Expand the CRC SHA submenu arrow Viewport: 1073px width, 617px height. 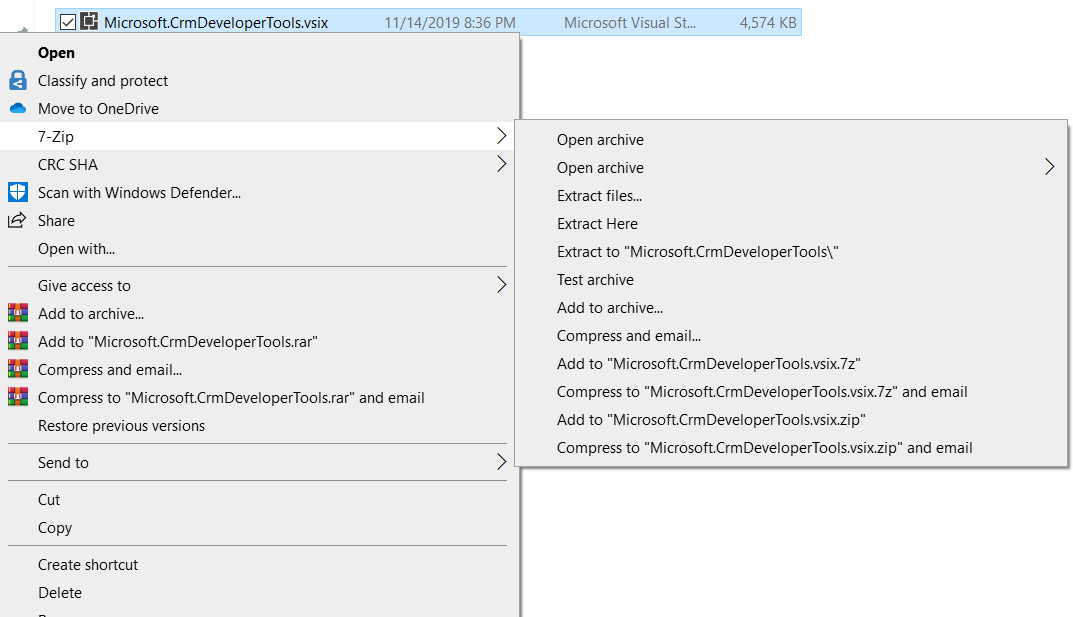[502, 165]
